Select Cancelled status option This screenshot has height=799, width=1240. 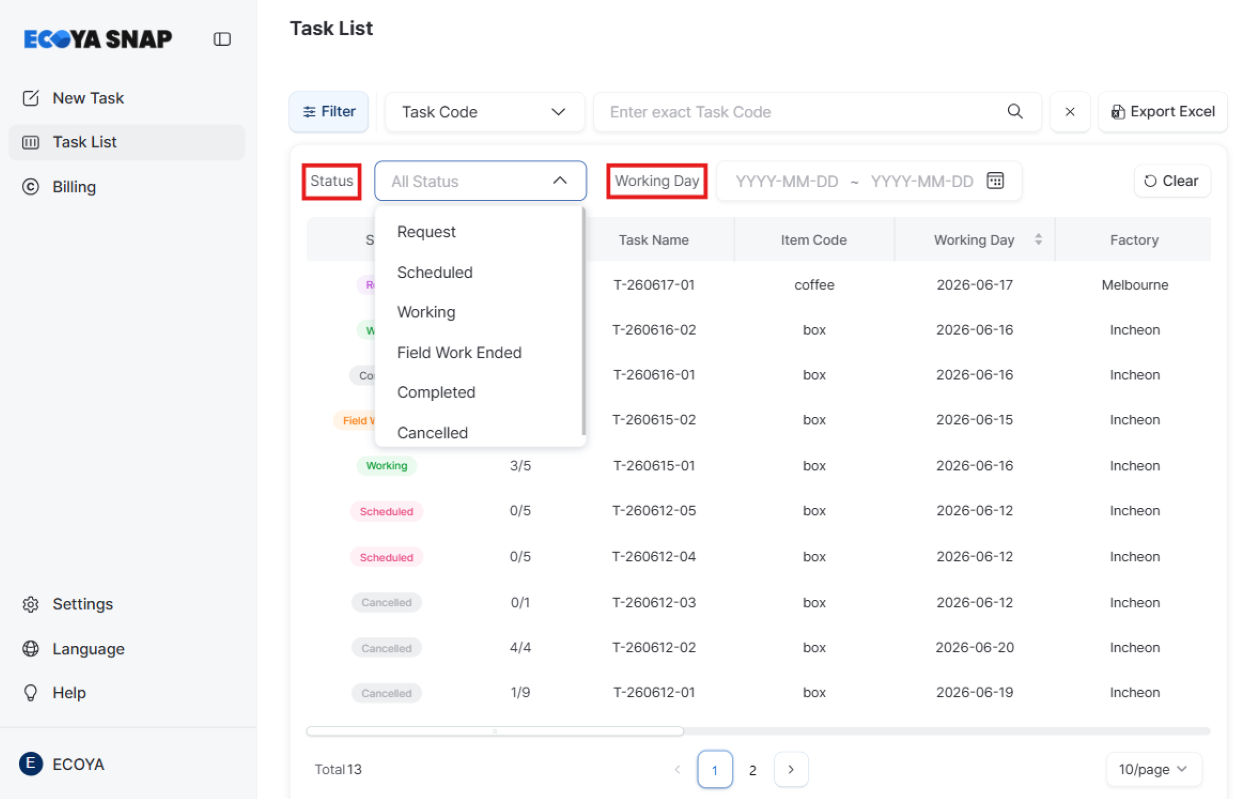click(479, 431)
